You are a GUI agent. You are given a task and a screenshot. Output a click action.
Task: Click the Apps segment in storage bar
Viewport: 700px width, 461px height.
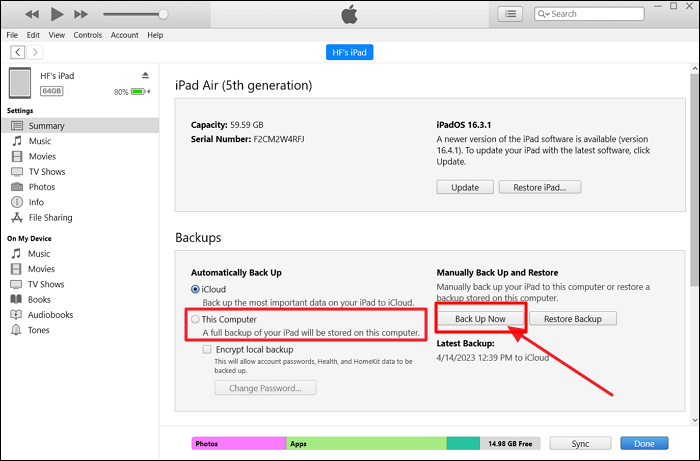pyautogui.click(x=365, y=443)
